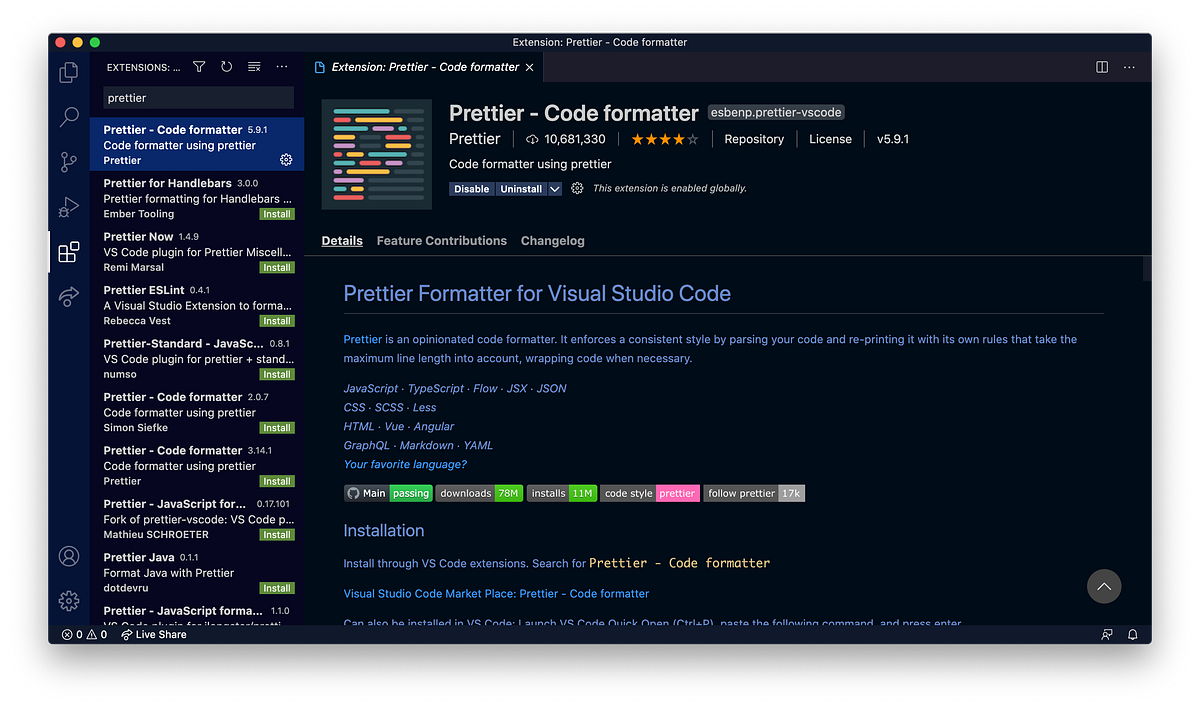Open the Source Control view

tap(69, 162)
